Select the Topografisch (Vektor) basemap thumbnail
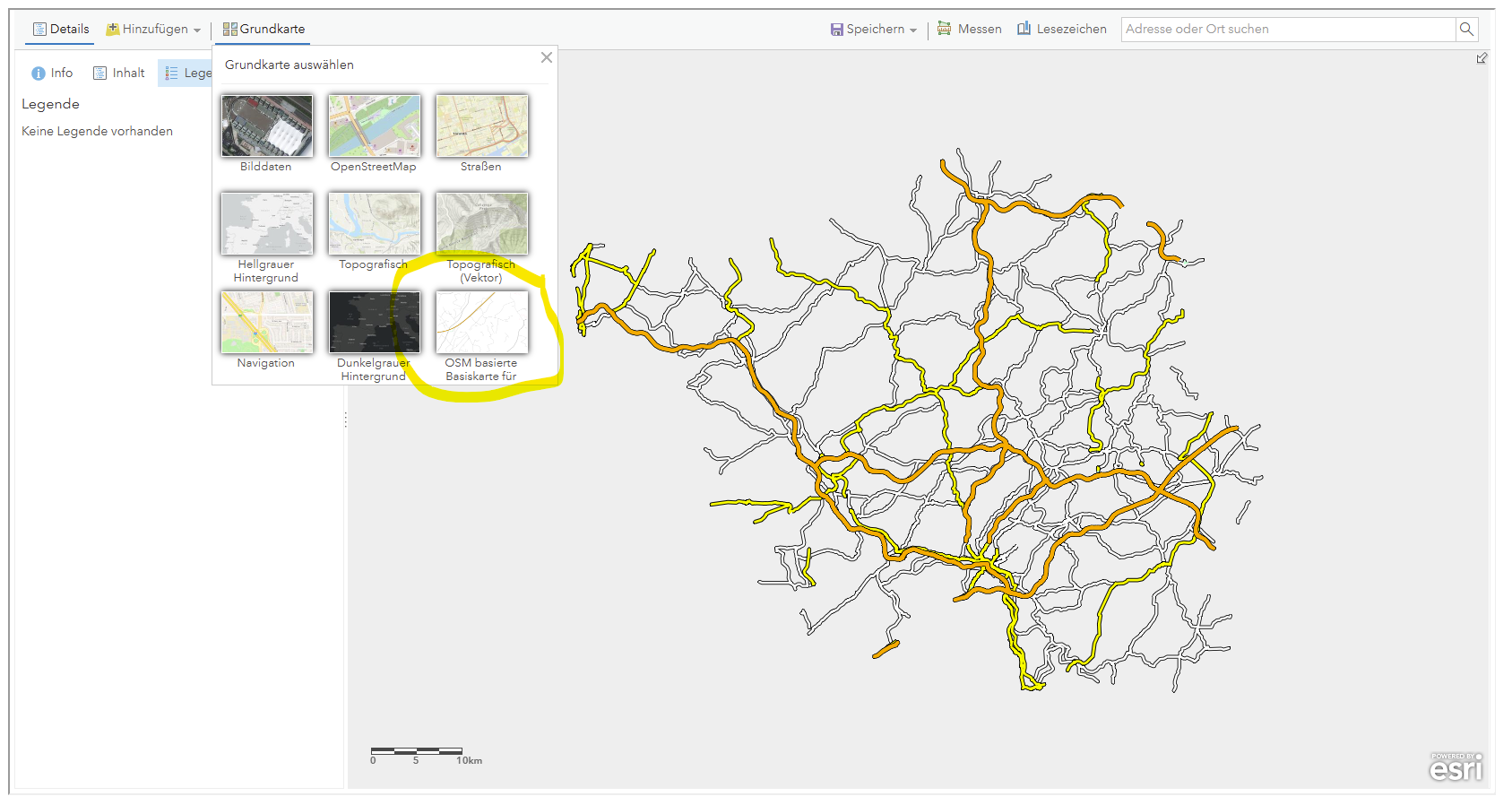 pos(481,223)
